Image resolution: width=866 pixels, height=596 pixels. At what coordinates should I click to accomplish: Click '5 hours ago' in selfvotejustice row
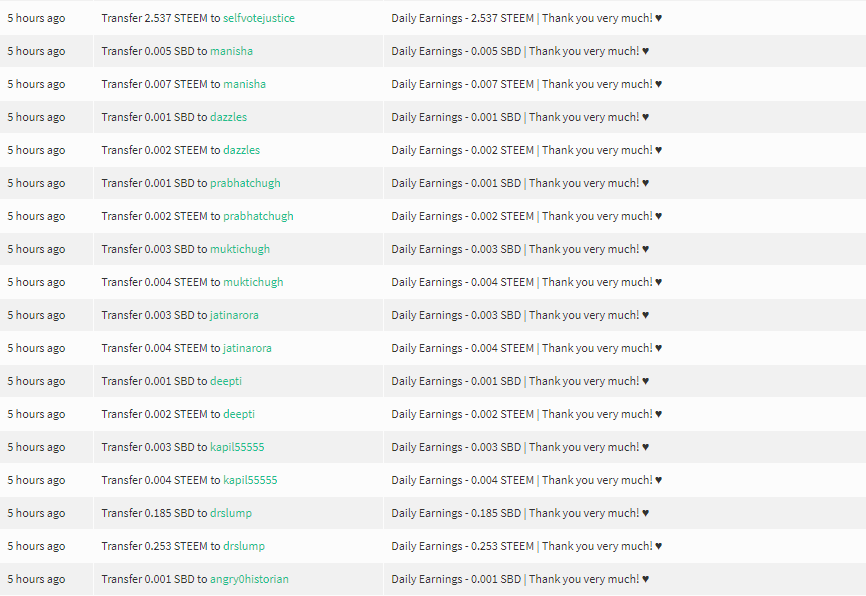click(36, 18)
